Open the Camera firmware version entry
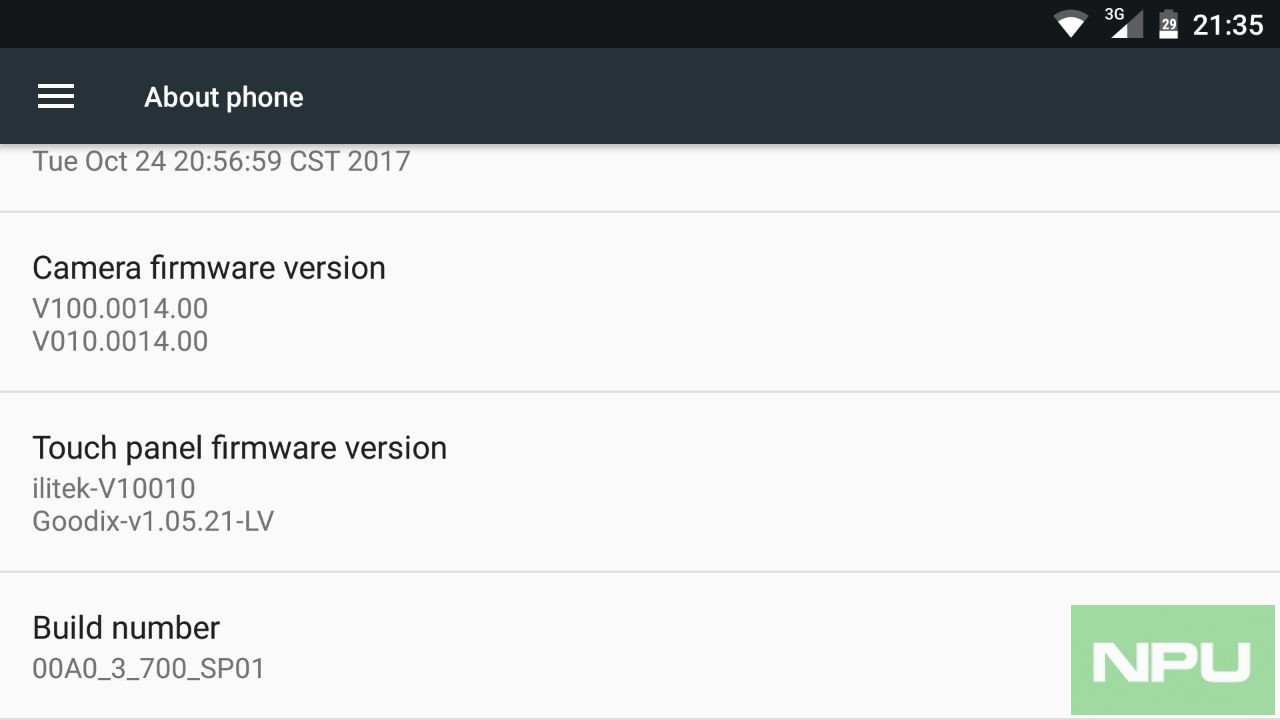Viewport: 1280px width, 720px height. tap(208, 268)
